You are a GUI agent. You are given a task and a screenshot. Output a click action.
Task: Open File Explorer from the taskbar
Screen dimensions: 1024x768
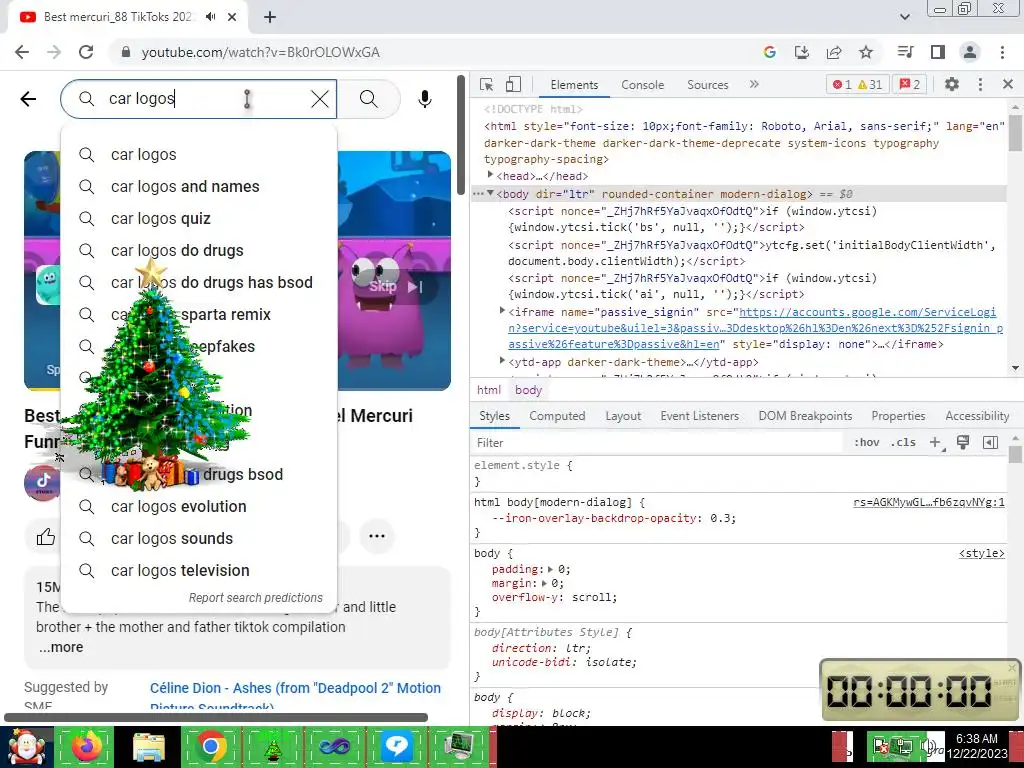pos(149,746)
